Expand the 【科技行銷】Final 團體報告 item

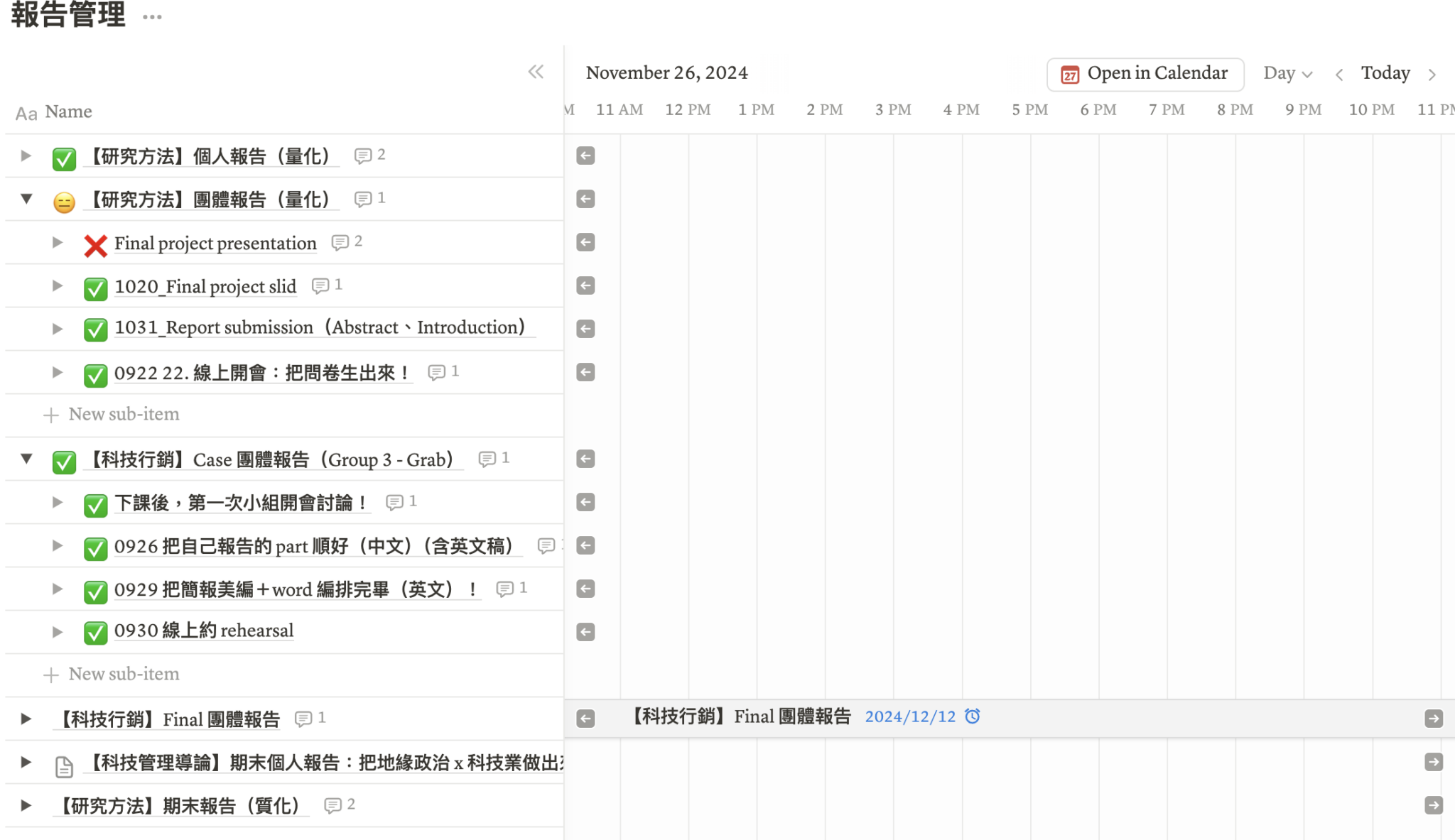[26, 719]
